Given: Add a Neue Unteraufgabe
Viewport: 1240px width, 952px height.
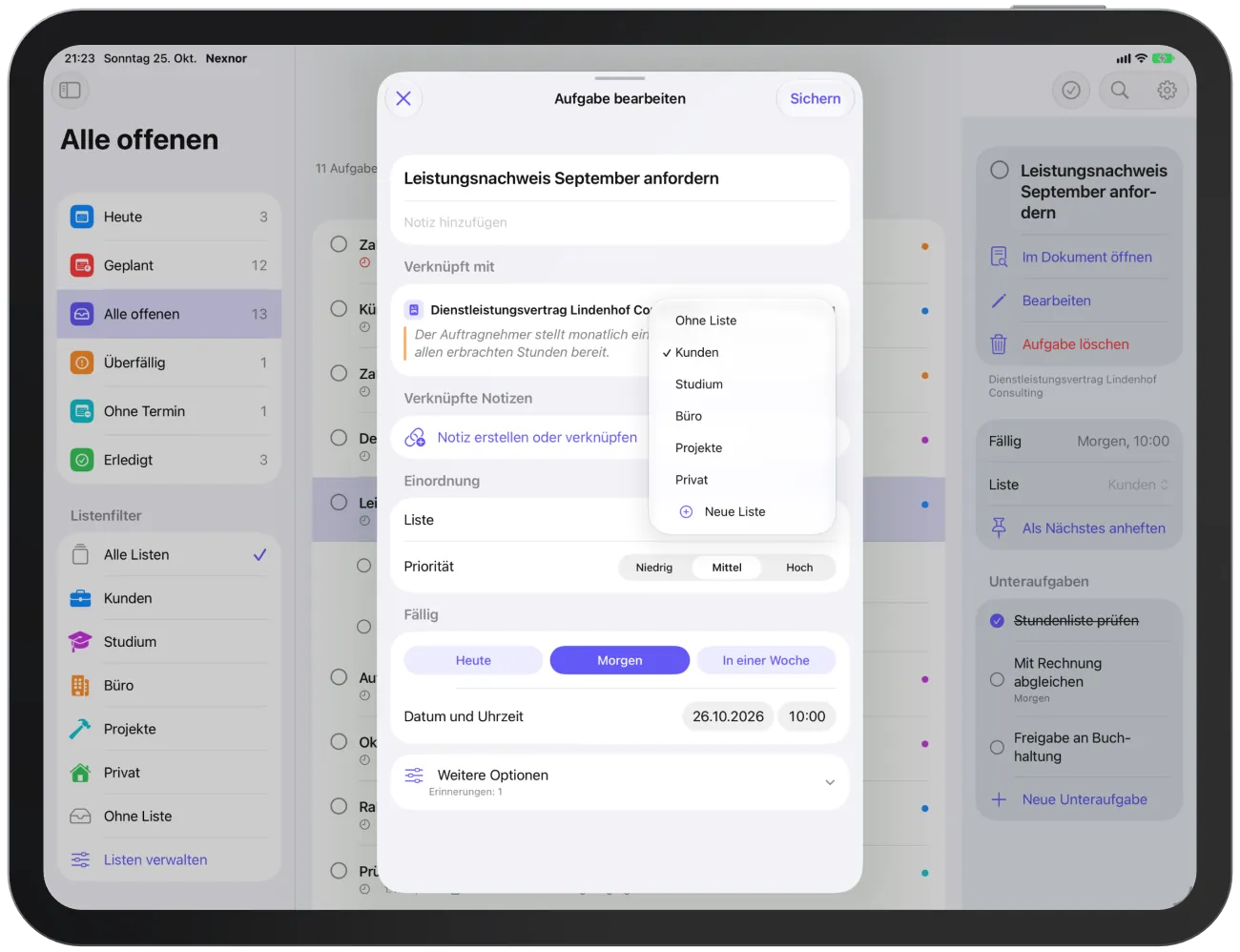Looking at the screenshot, I should pyautogui.click(x=1085, y=799).
